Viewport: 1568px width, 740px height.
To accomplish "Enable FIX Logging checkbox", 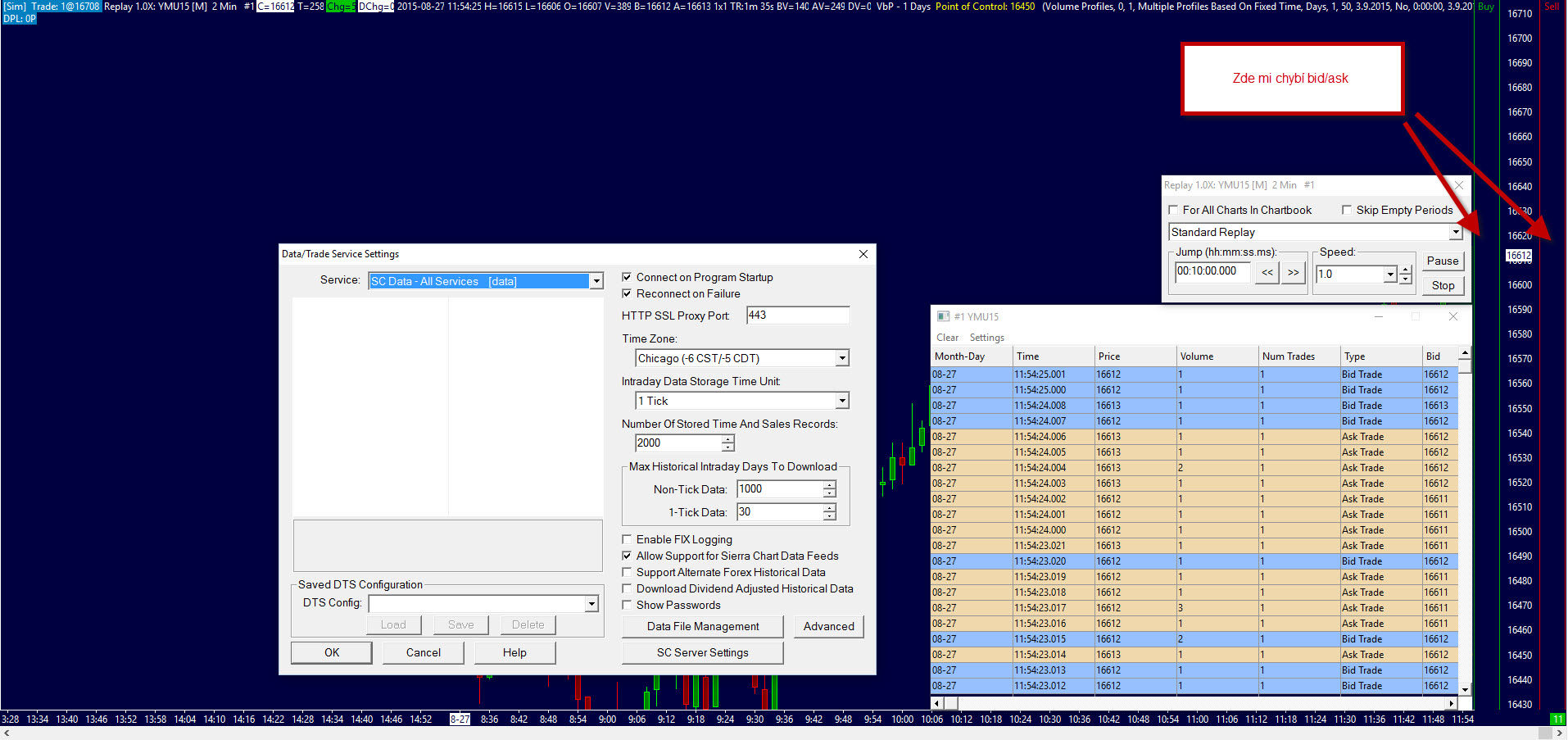I will click(x=628, y=539).
